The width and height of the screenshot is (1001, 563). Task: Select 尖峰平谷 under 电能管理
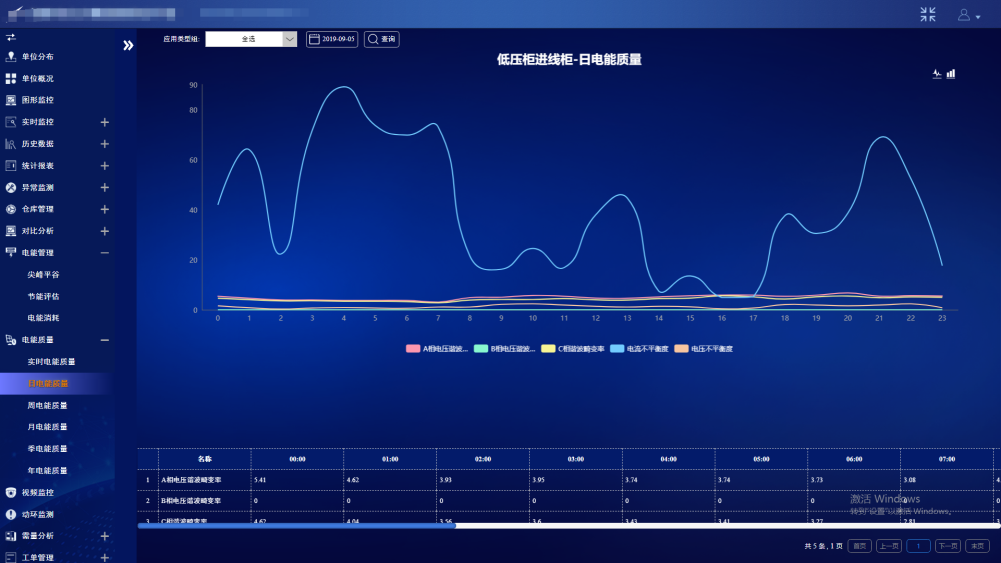tap(43, 274)
